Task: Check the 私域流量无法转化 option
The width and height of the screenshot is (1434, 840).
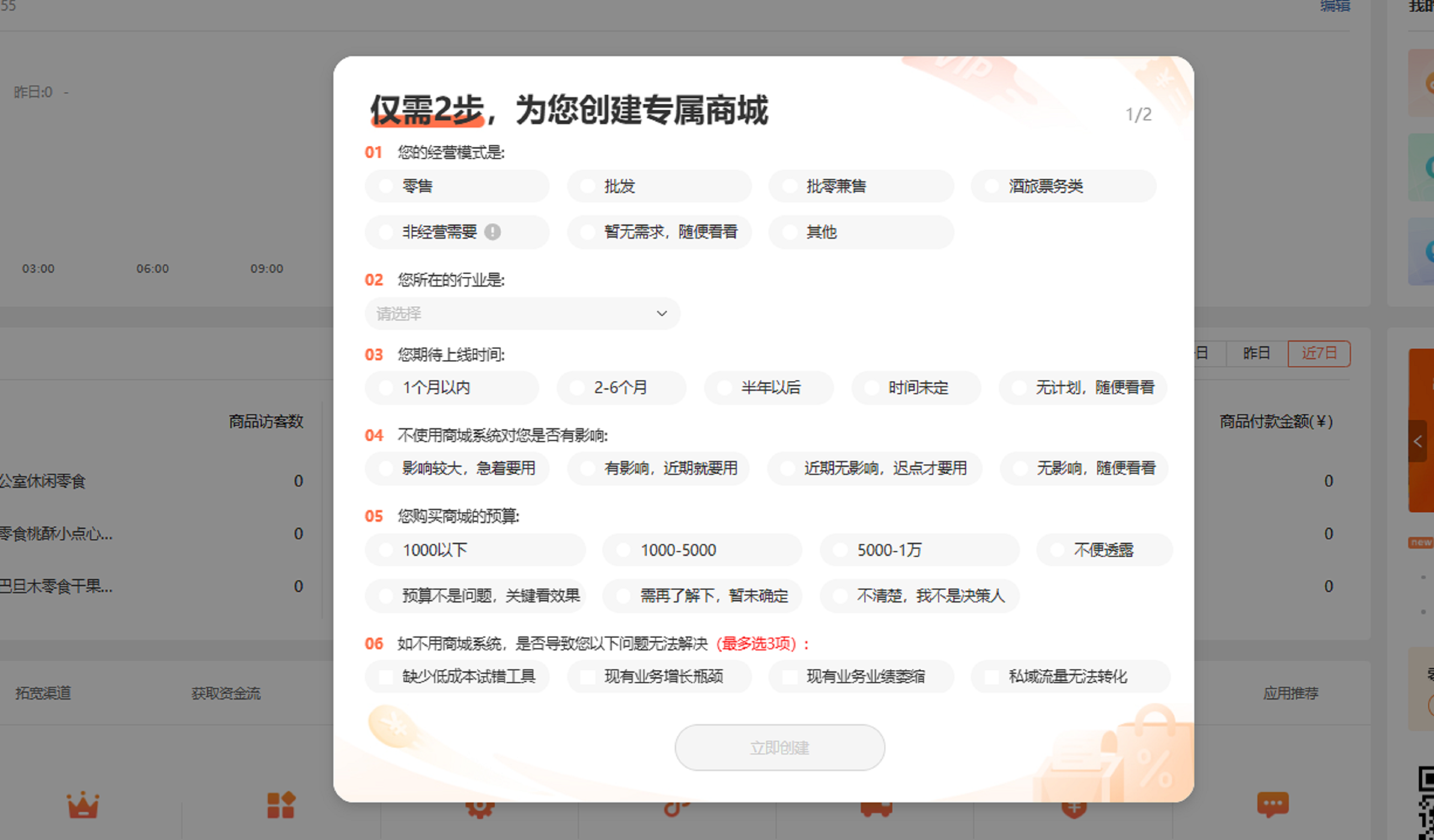Action: click(992, 677)
